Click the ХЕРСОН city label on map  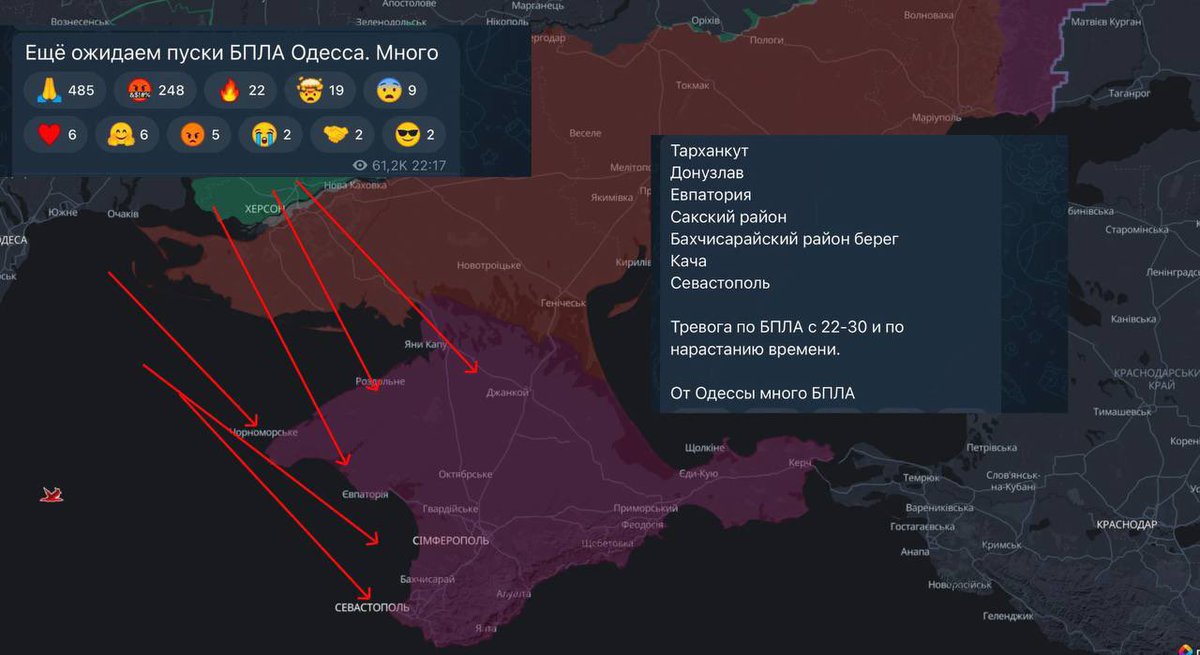pyautogui.click(x=264, y=208)
